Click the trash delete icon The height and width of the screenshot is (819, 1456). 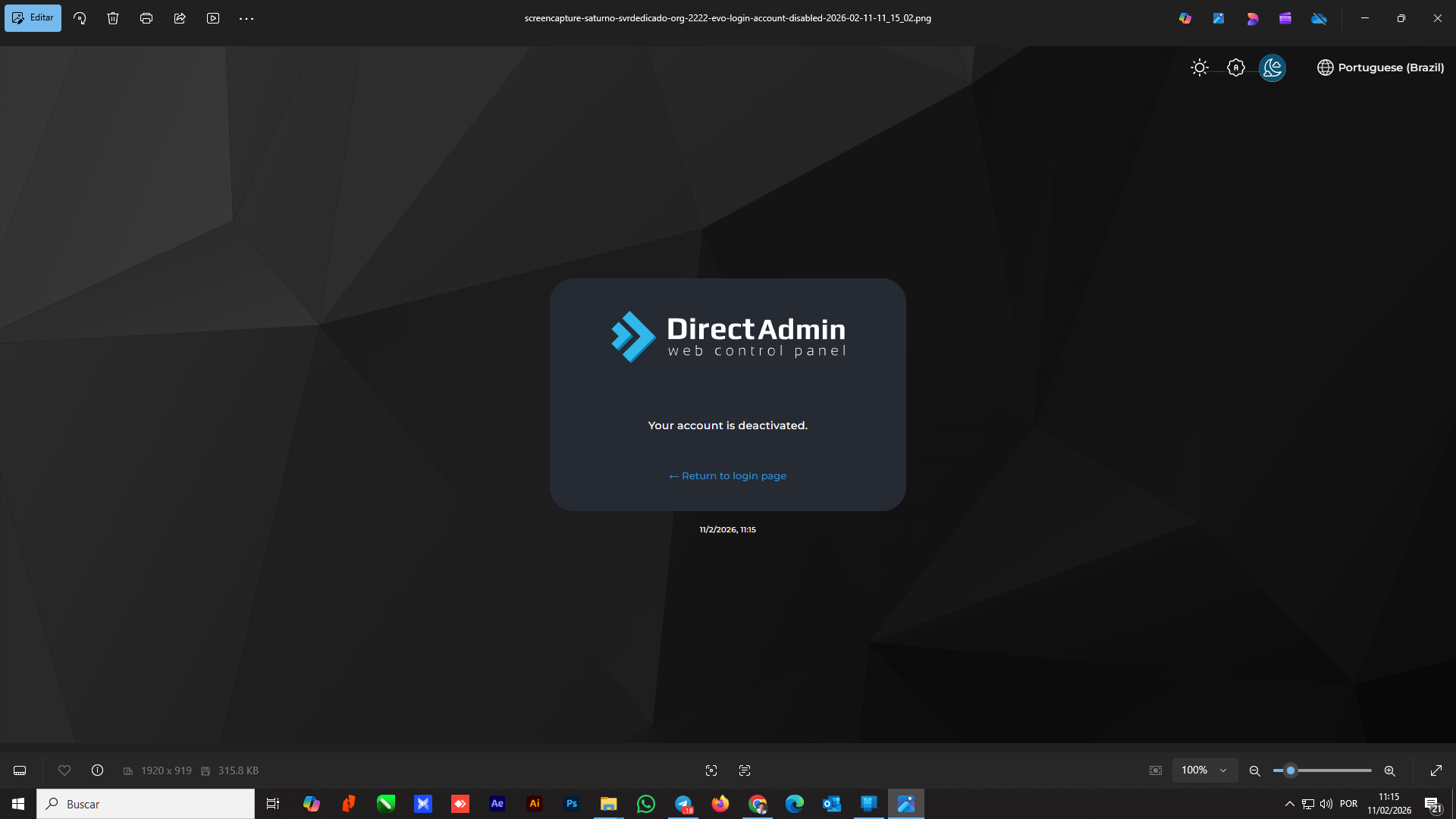[113, 18]
